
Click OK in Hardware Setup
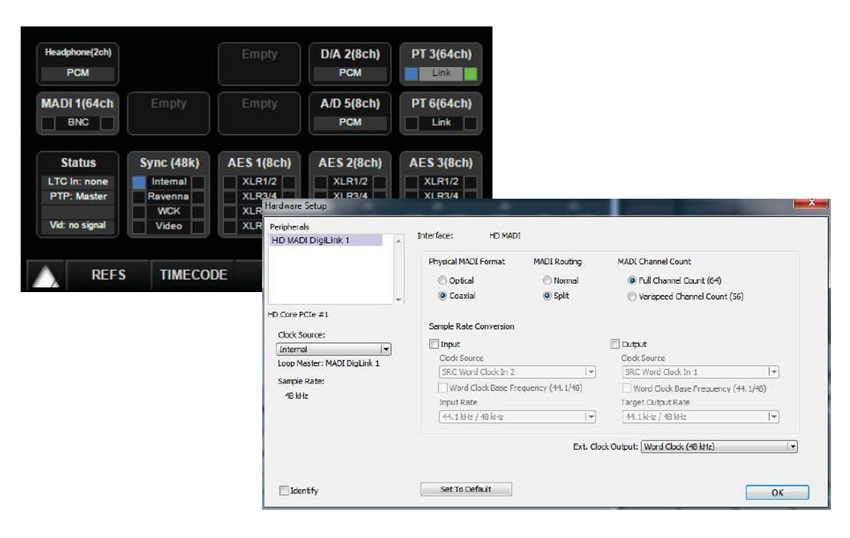777,492
